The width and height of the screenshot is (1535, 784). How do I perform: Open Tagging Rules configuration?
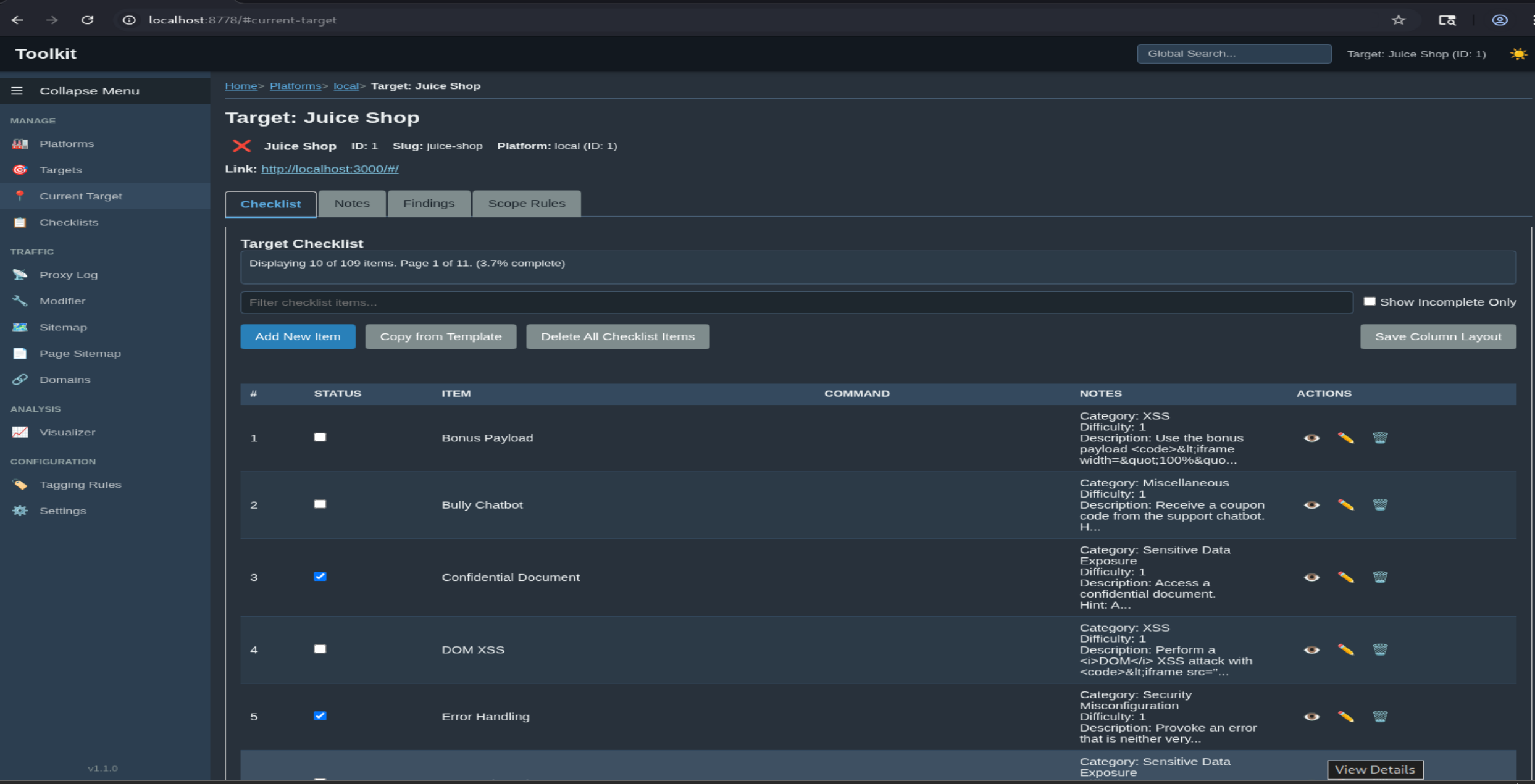80,484
